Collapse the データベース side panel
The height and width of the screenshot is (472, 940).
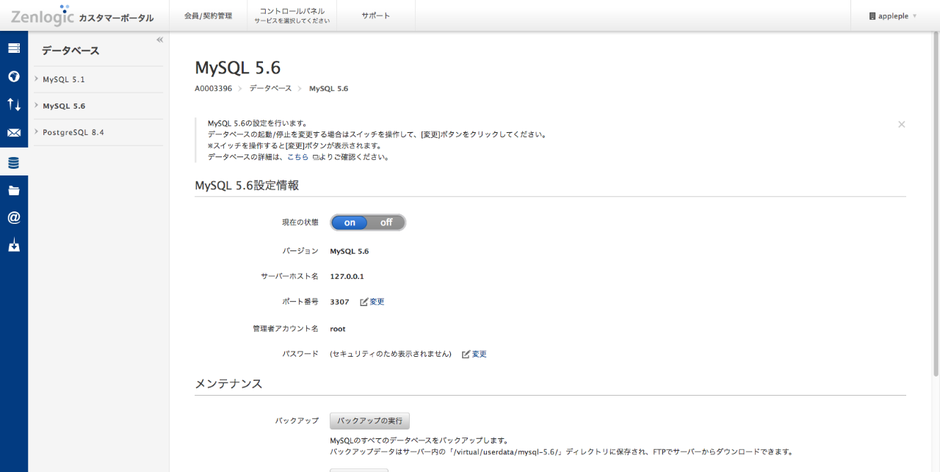coord(160,40)
